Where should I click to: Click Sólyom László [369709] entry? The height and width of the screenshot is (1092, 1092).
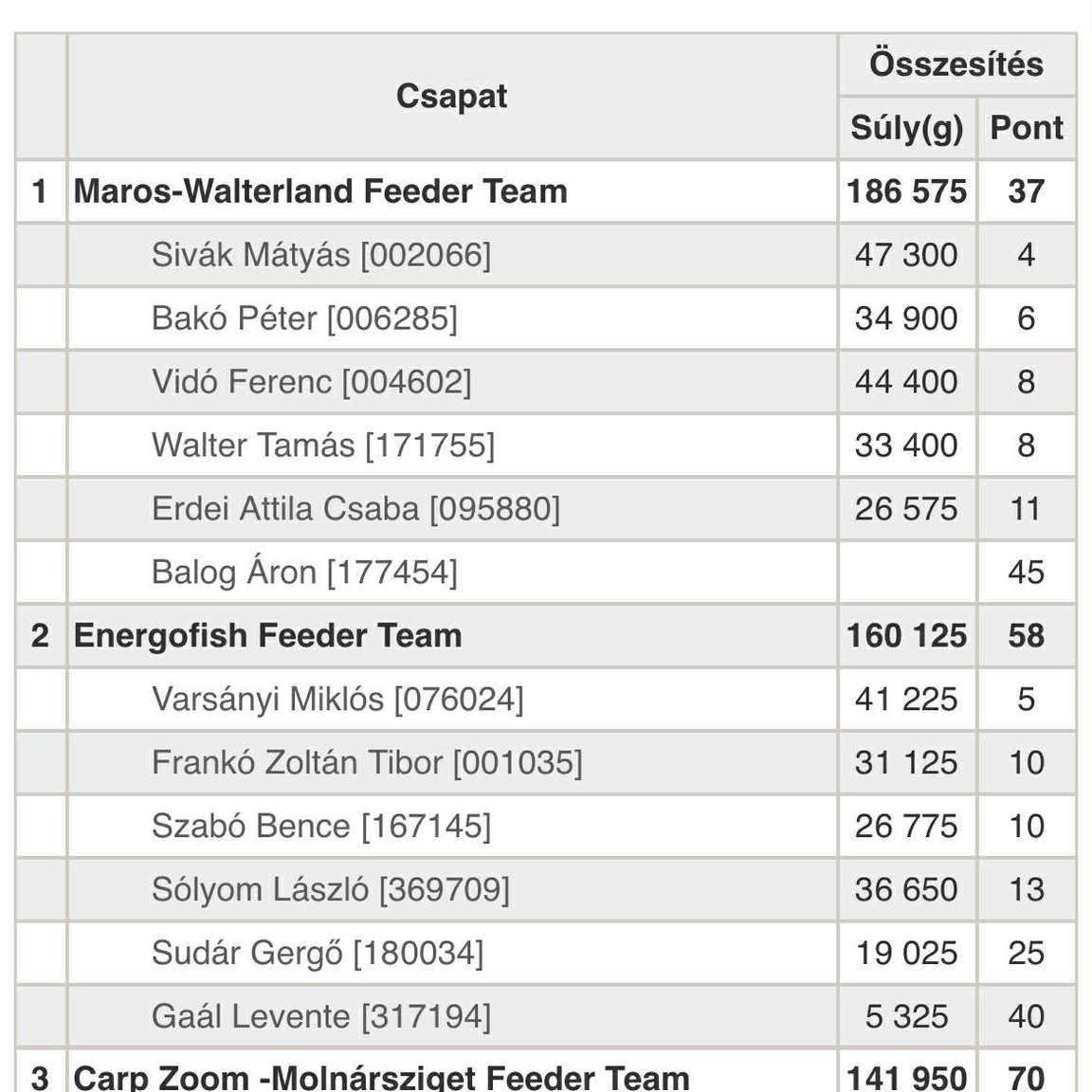[x=331, y=889]
